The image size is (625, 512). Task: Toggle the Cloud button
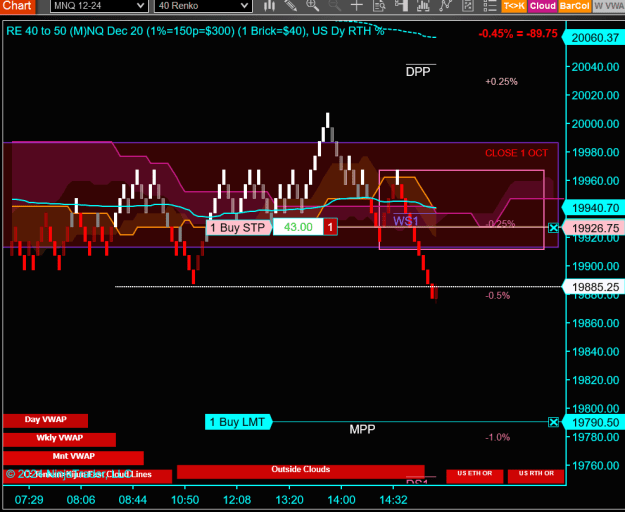[542, 6]
